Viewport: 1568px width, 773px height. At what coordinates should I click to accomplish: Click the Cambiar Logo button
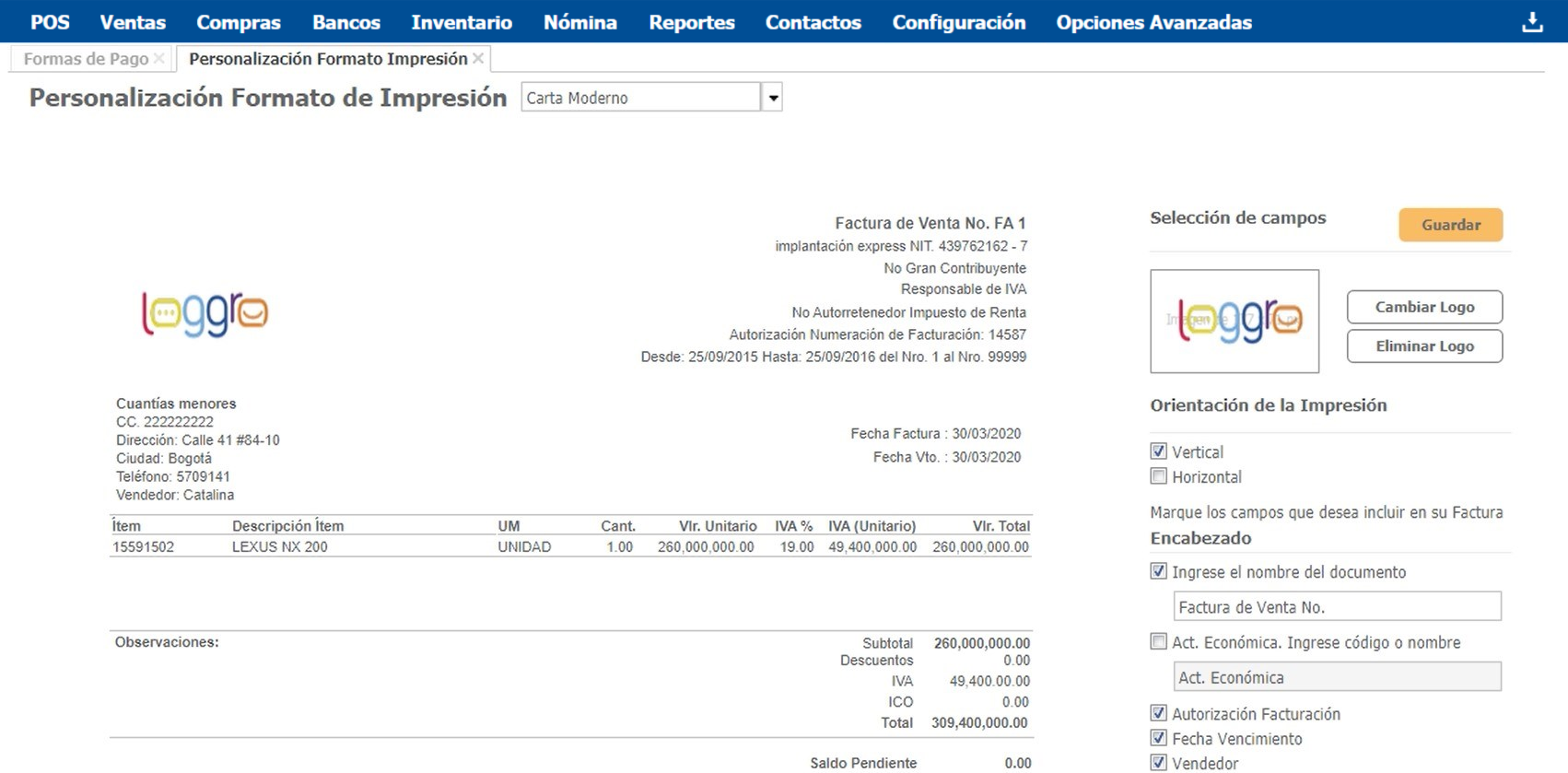pyautogui.click(x=1424, y=307)
